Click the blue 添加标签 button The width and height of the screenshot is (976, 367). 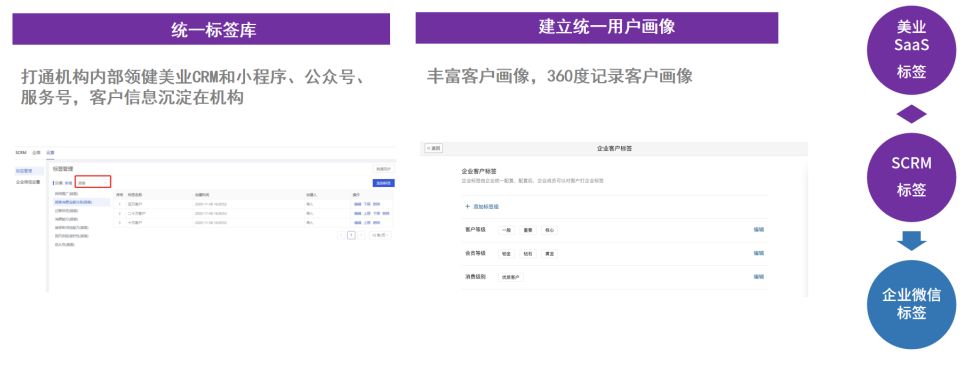[383, 183]
